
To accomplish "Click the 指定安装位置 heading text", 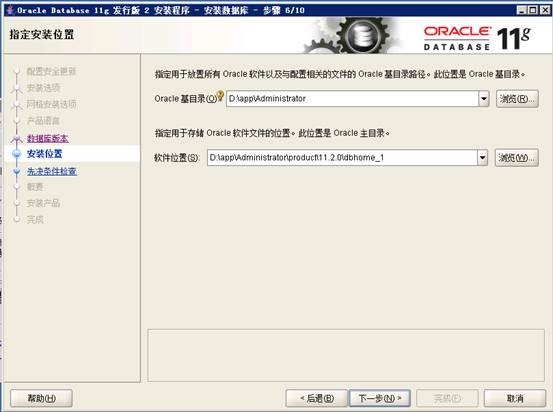I will [x=42, y=35].
